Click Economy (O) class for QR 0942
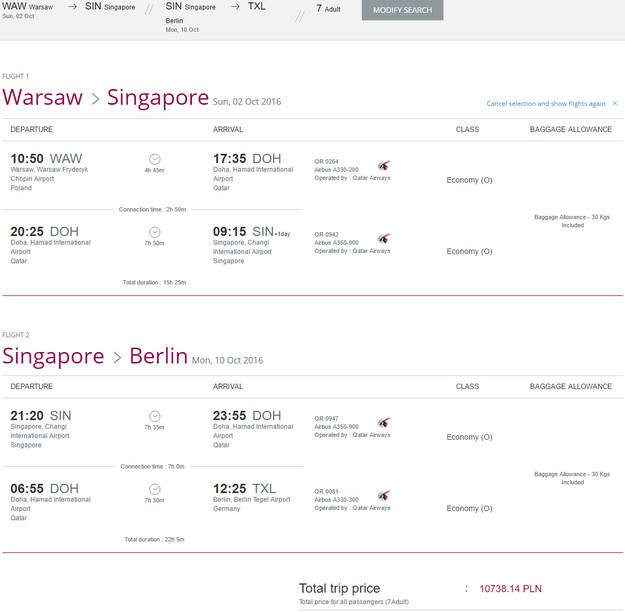 (x=469, y=252)
